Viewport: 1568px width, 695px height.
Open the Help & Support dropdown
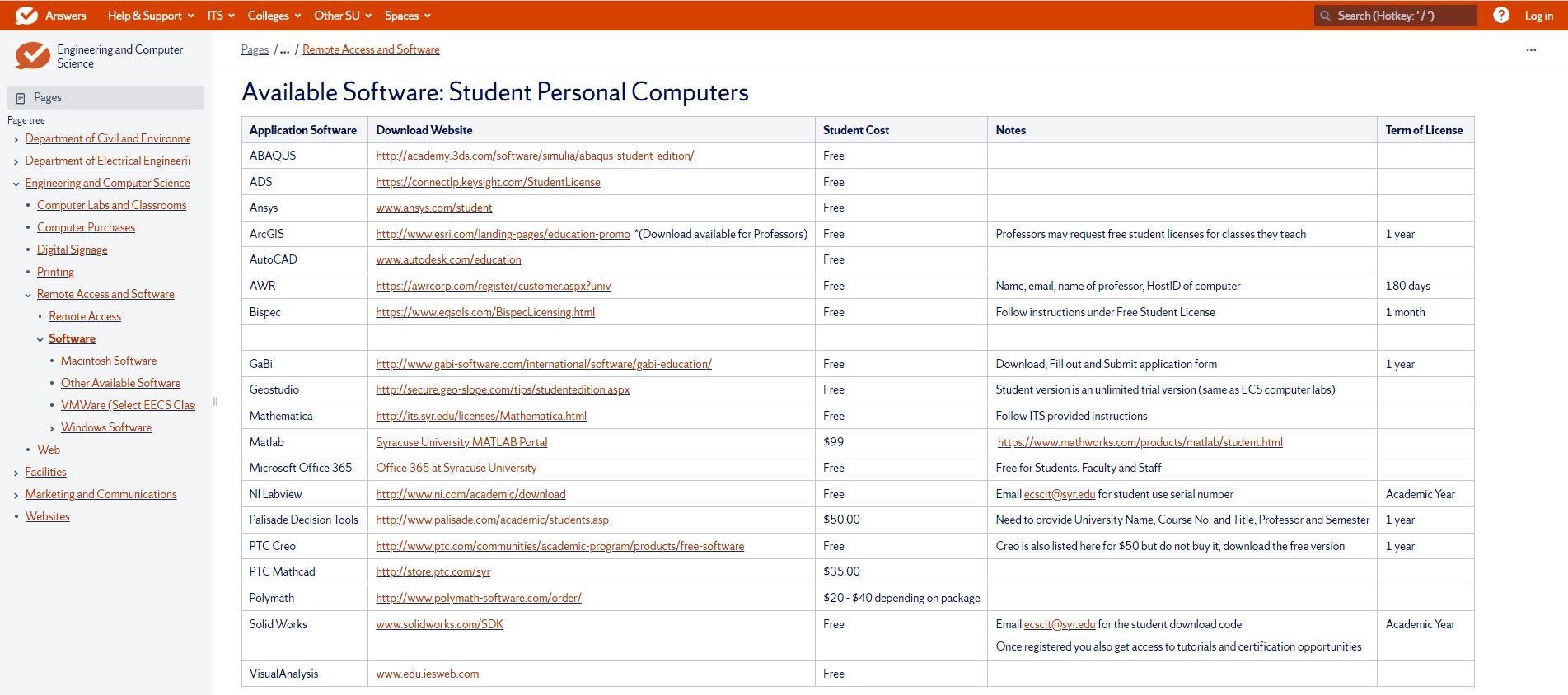click(151, 16)
